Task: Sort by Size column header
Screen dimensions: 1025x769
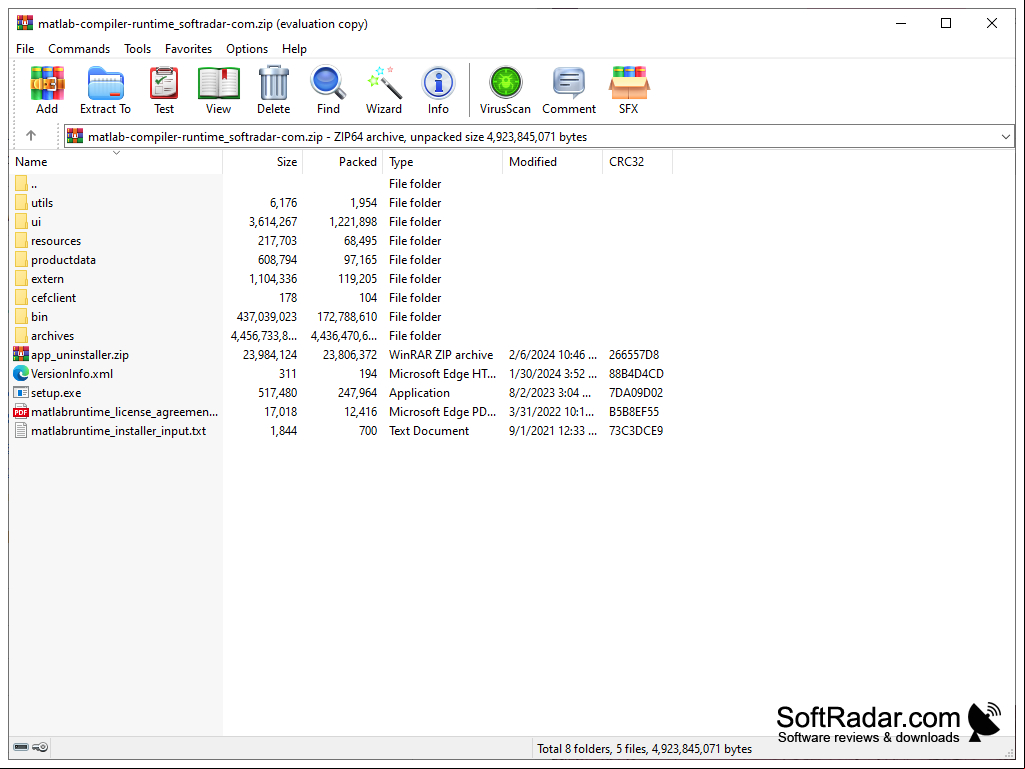Action: point(263,162)
